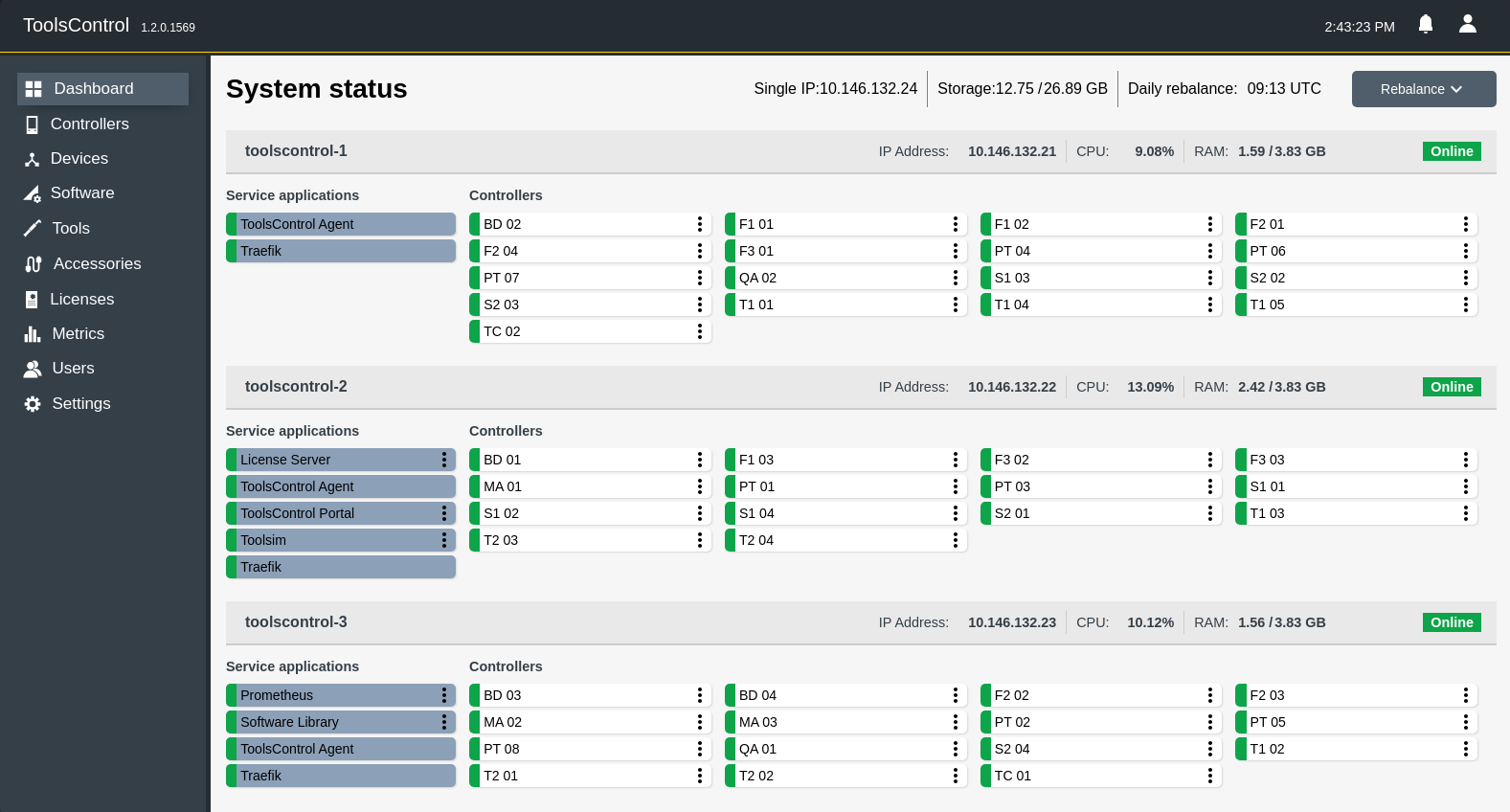Open the notifications bell

[1426, 24]
